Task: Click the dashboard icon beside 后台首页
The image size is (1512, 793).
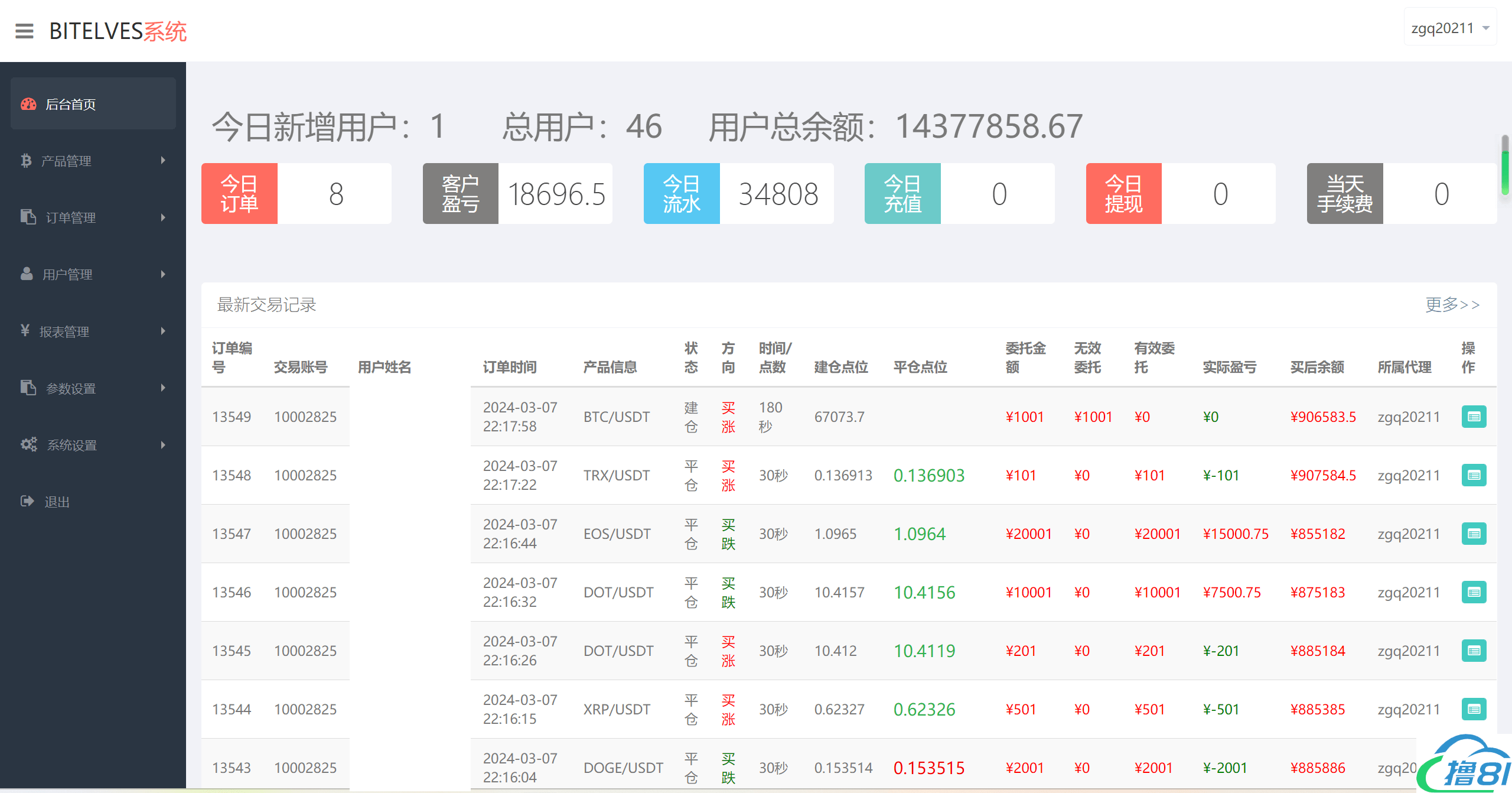Action: (x=28, y=105)
